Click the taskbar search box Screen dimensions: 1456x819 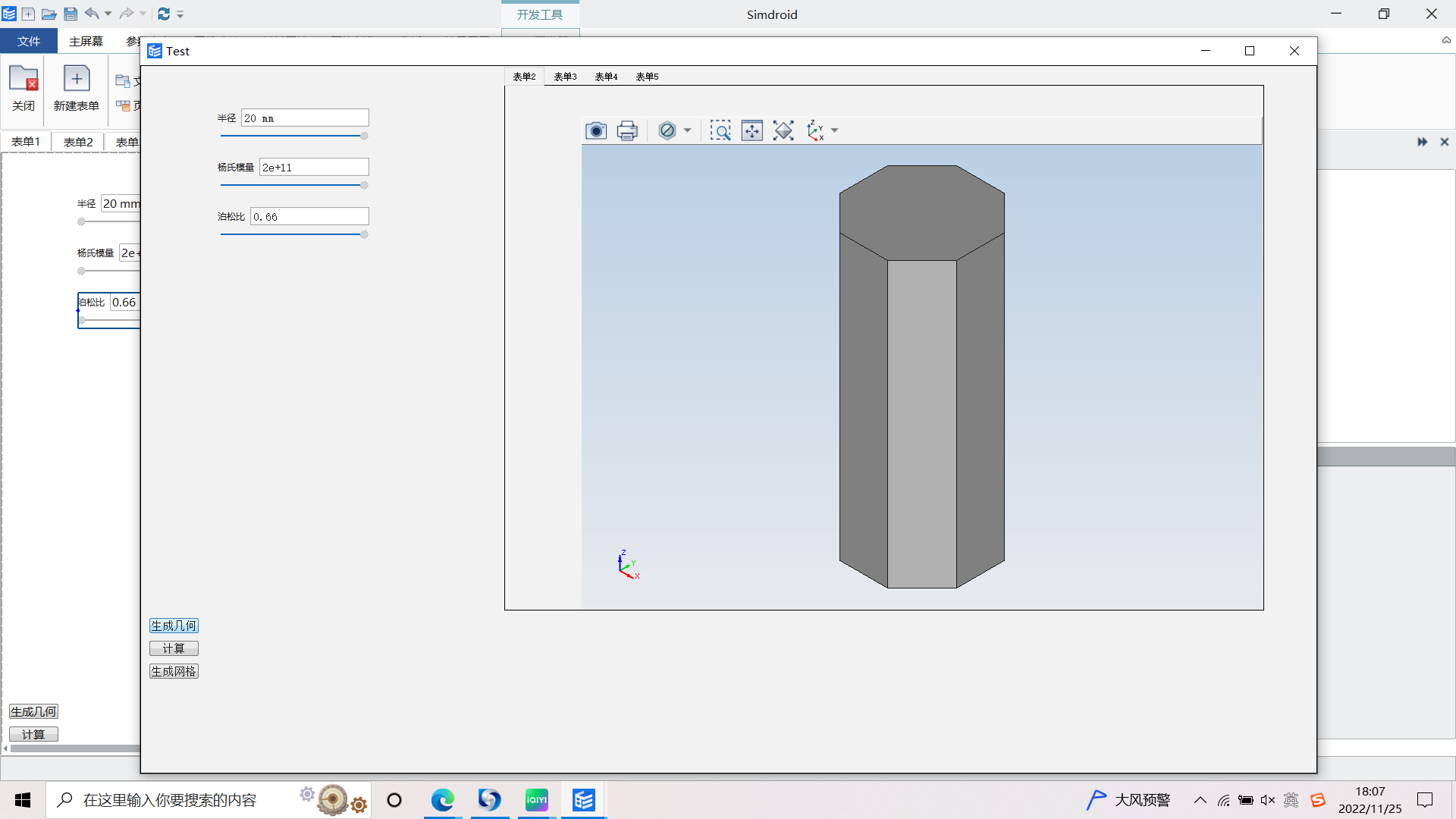pos(209,800)
